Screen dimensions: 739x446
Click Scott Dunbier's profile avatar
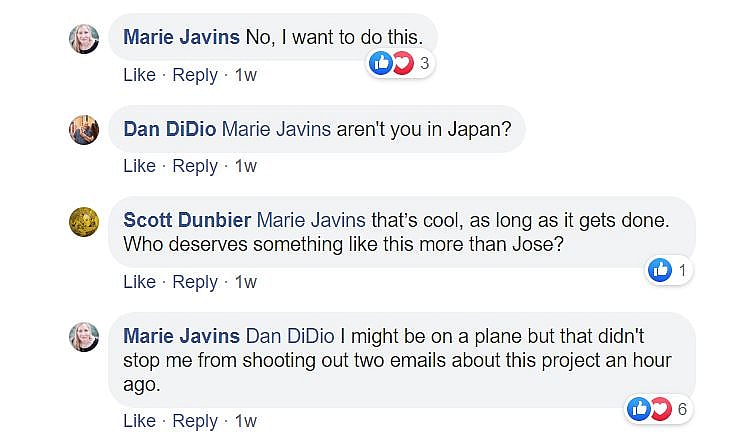point(83,222)
